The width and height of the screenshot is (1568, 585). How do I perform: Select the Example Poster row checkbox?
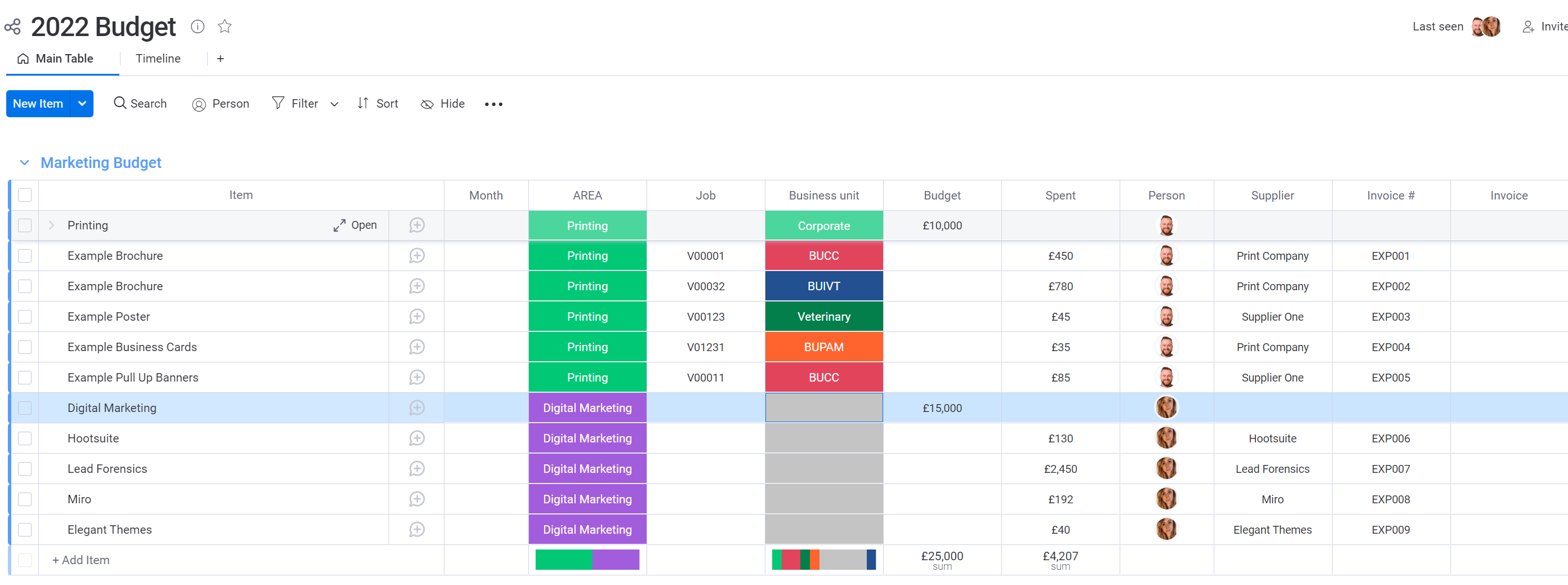(x=25, y=317)
